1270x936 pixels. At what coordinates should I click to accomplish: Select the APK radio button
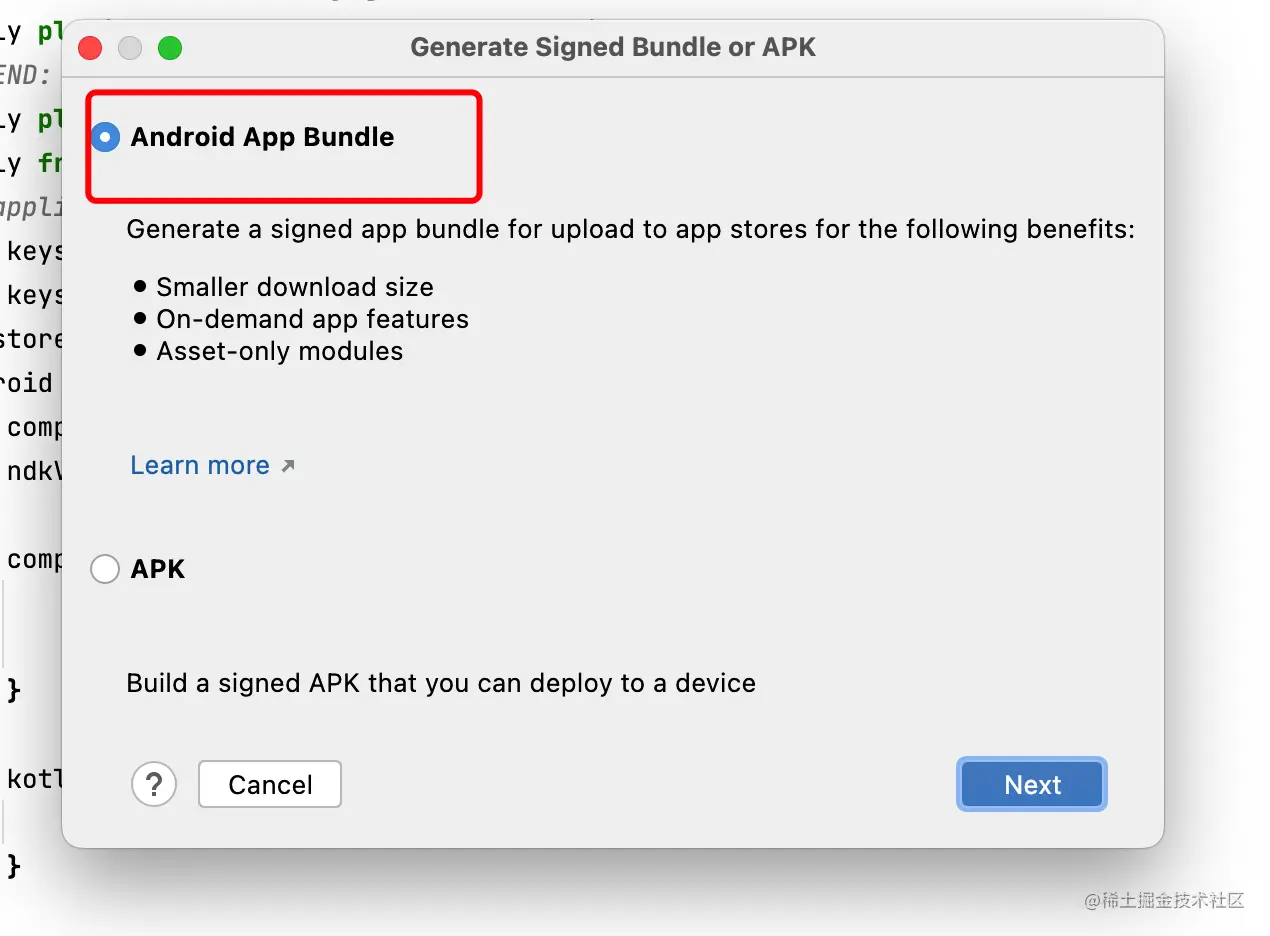(105, 569)
